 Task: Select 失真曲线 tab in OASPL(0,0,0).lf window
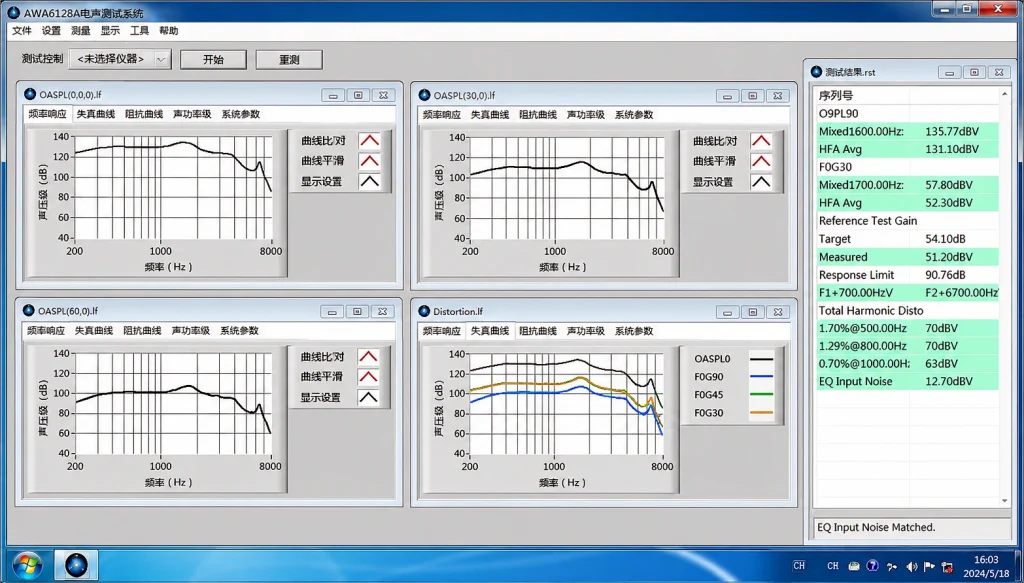click(95, 114)
